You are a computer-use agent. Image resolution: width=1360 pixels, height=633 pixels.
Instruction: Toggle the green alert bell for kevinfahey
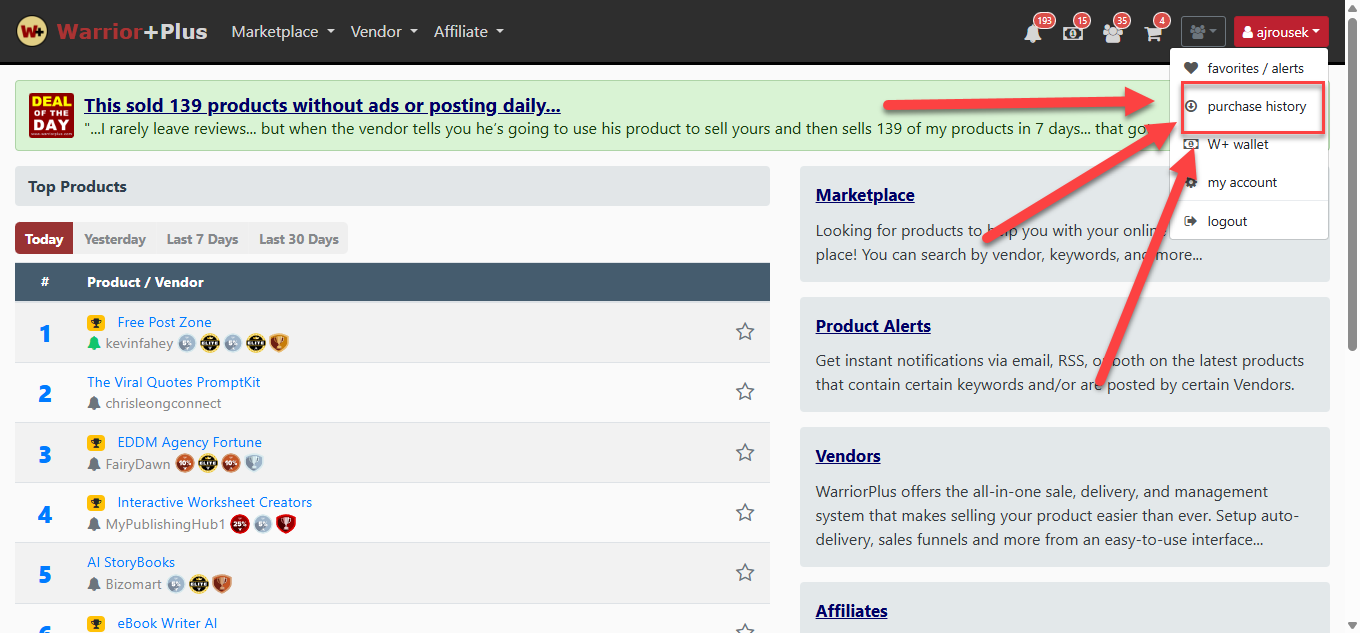tap(94, 343)
